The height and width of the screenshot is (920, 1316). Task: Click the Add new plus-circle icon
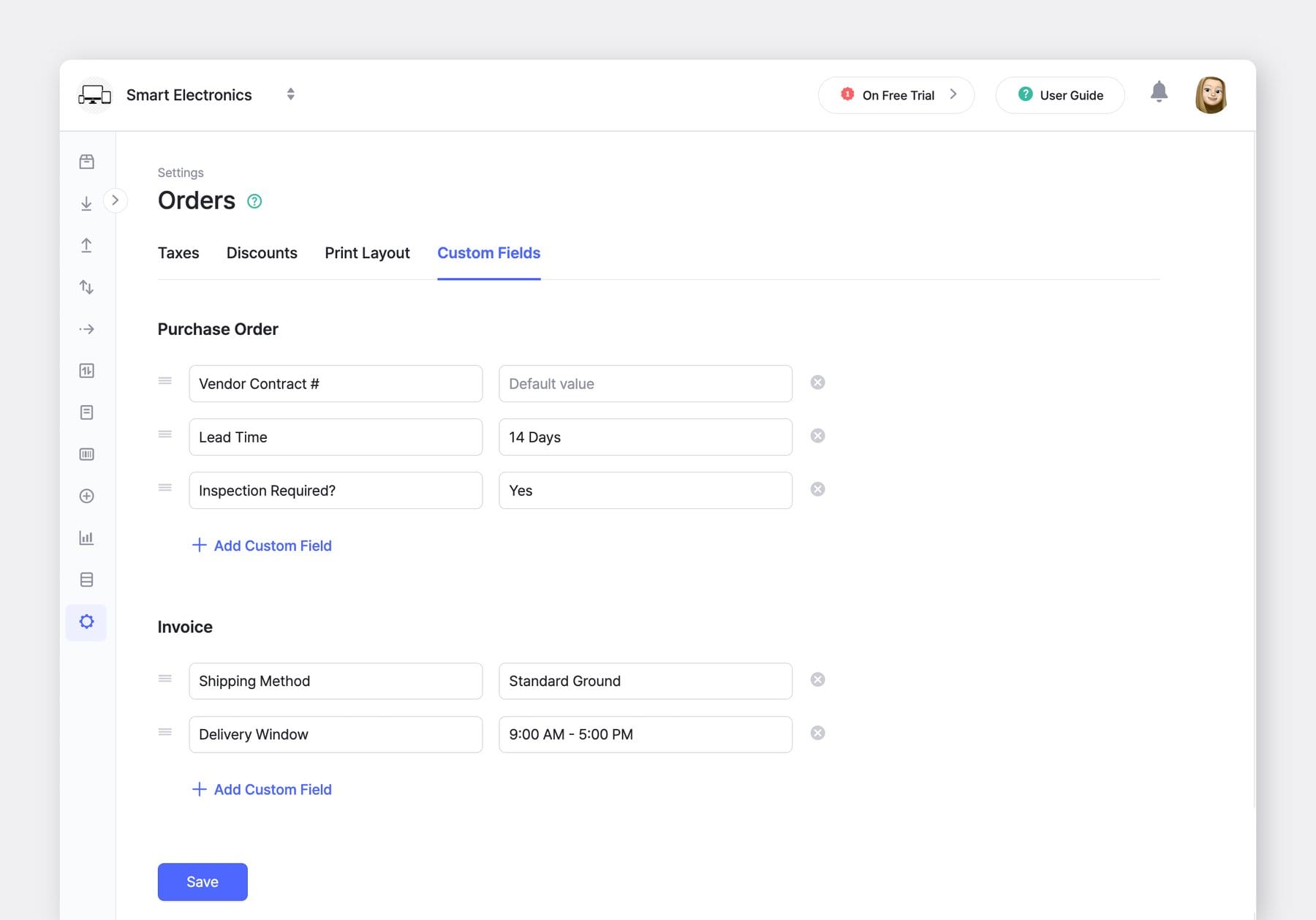click(87, 495)
